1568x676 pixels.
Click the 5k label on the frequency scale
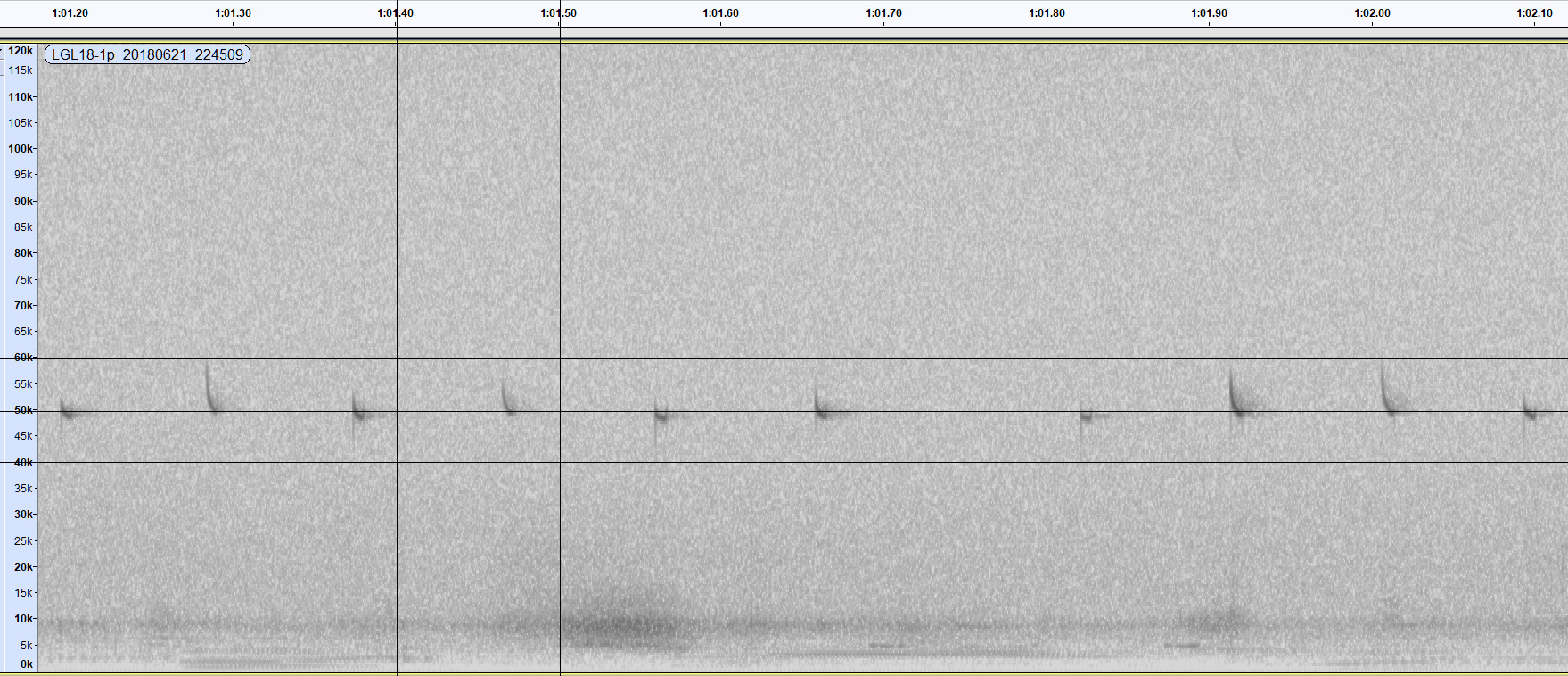(26, 646)
